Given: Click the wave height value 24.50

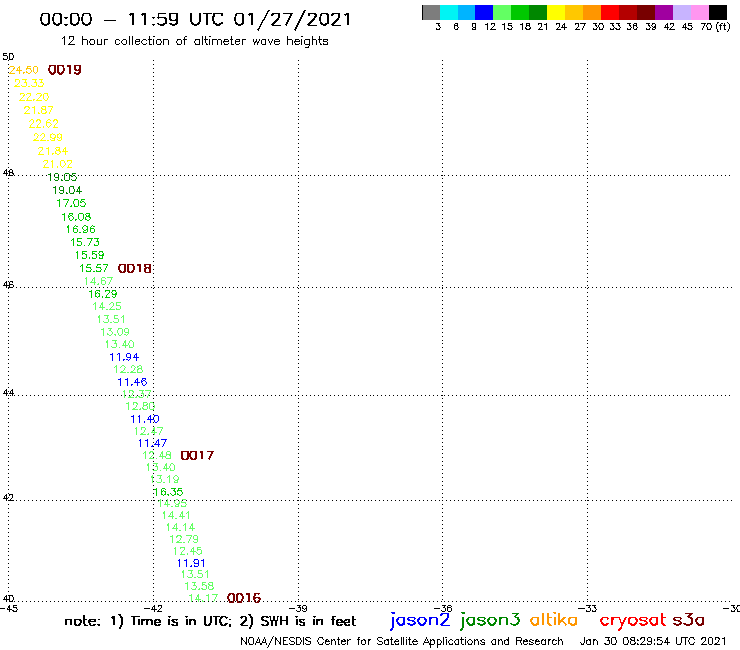Looking at the screenshot, I should 24,70.
